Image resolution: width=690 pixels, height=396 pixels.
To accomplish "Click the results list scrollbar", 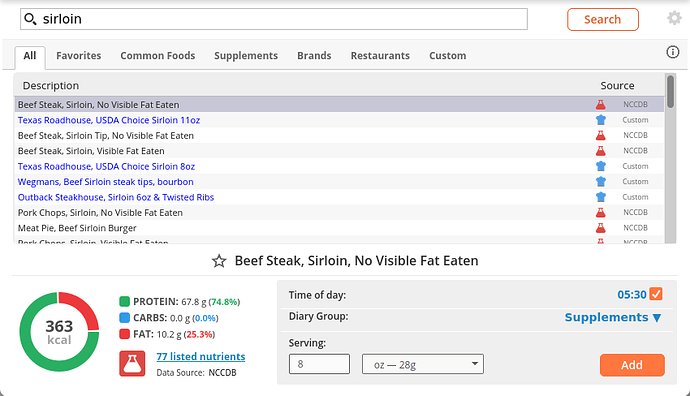I will [670, 158].
